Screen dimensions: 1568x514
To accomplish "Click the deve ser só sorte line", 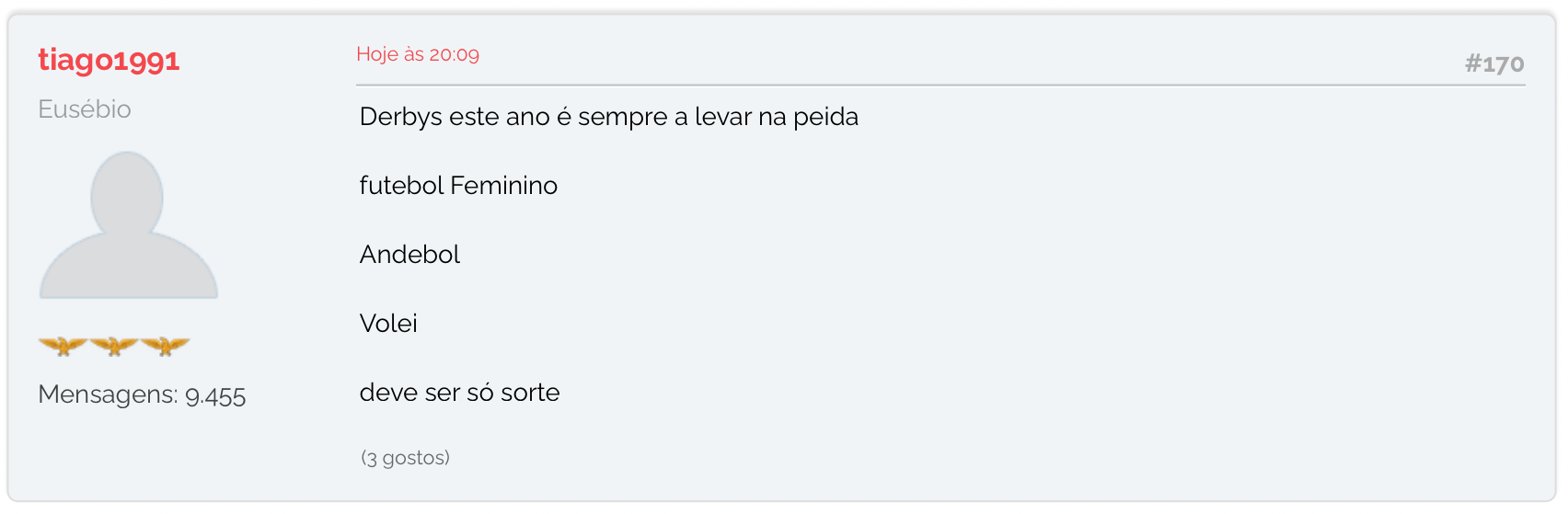I will tap(459, 393).
